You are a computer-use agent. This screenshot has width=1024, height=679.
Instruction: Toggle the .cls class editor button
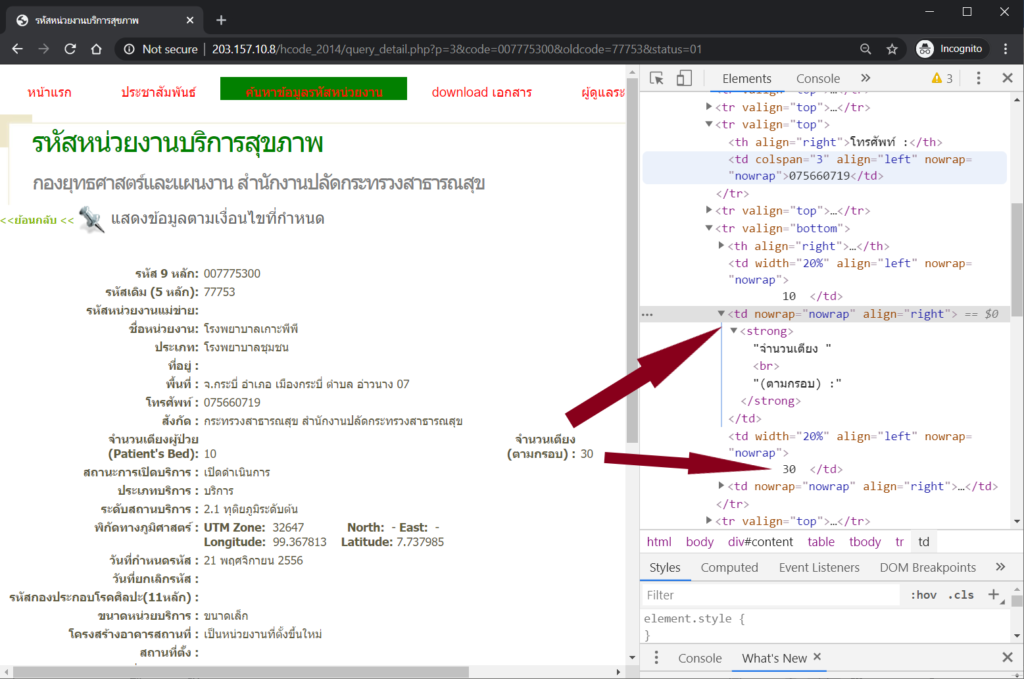(x=962, y=595)
